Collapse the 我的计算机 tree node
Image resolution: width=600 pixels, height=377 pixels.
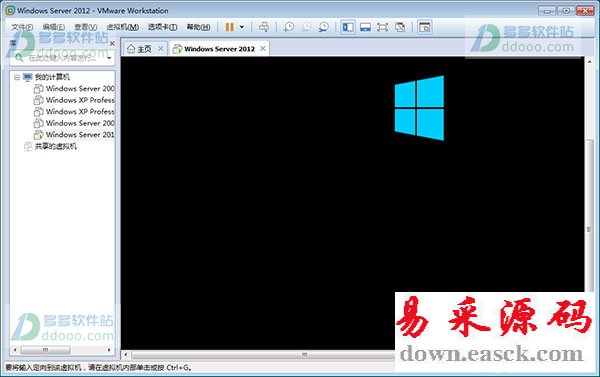17,77
